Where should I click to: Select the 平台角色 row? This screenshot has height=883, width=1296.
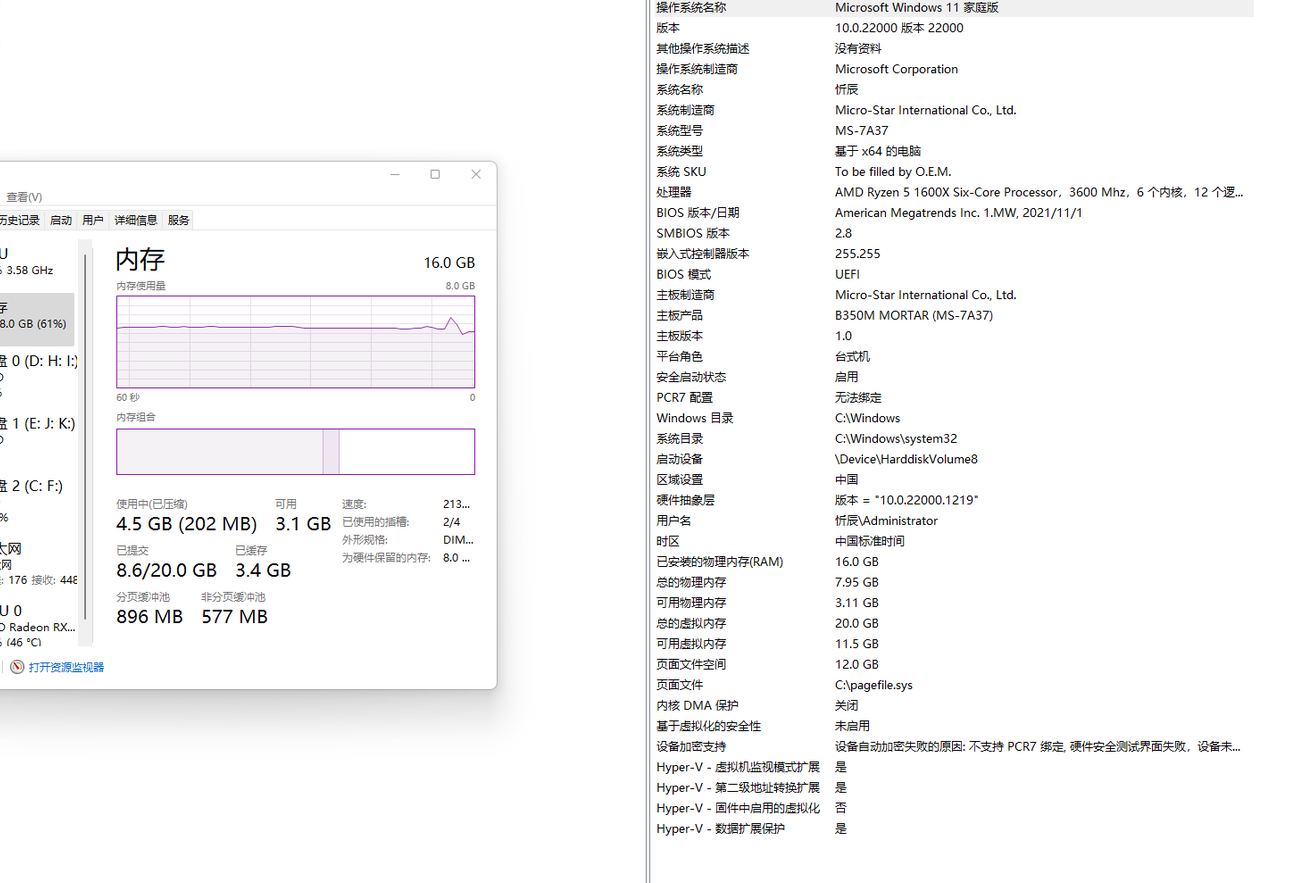click(952, 356)
